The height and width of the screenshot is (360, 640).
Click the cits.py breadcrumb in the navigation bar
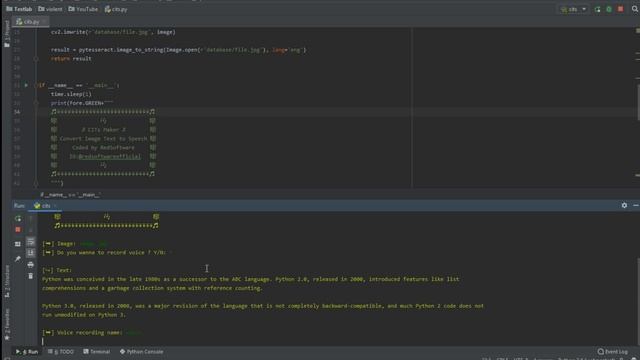coord(116,9)
